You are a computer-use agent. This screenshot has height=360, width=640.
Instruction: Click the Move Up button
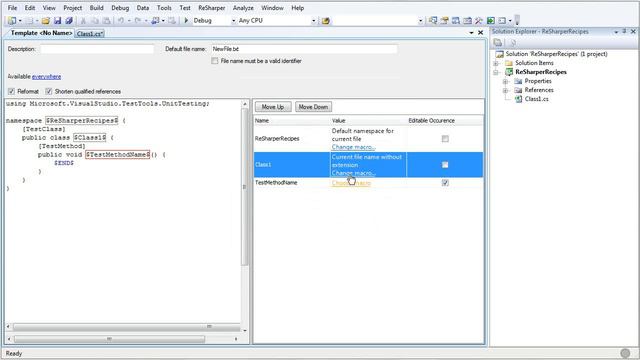coord(273,107)
